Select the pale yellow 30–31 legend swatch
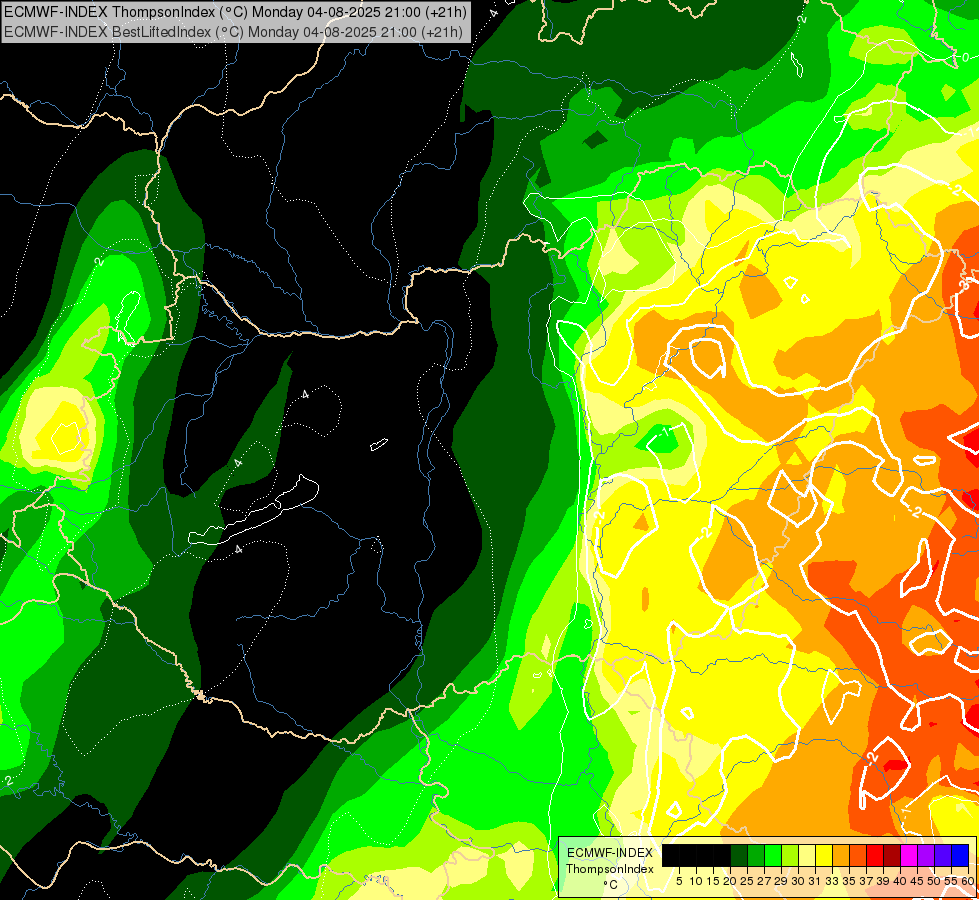 point(807,855)
